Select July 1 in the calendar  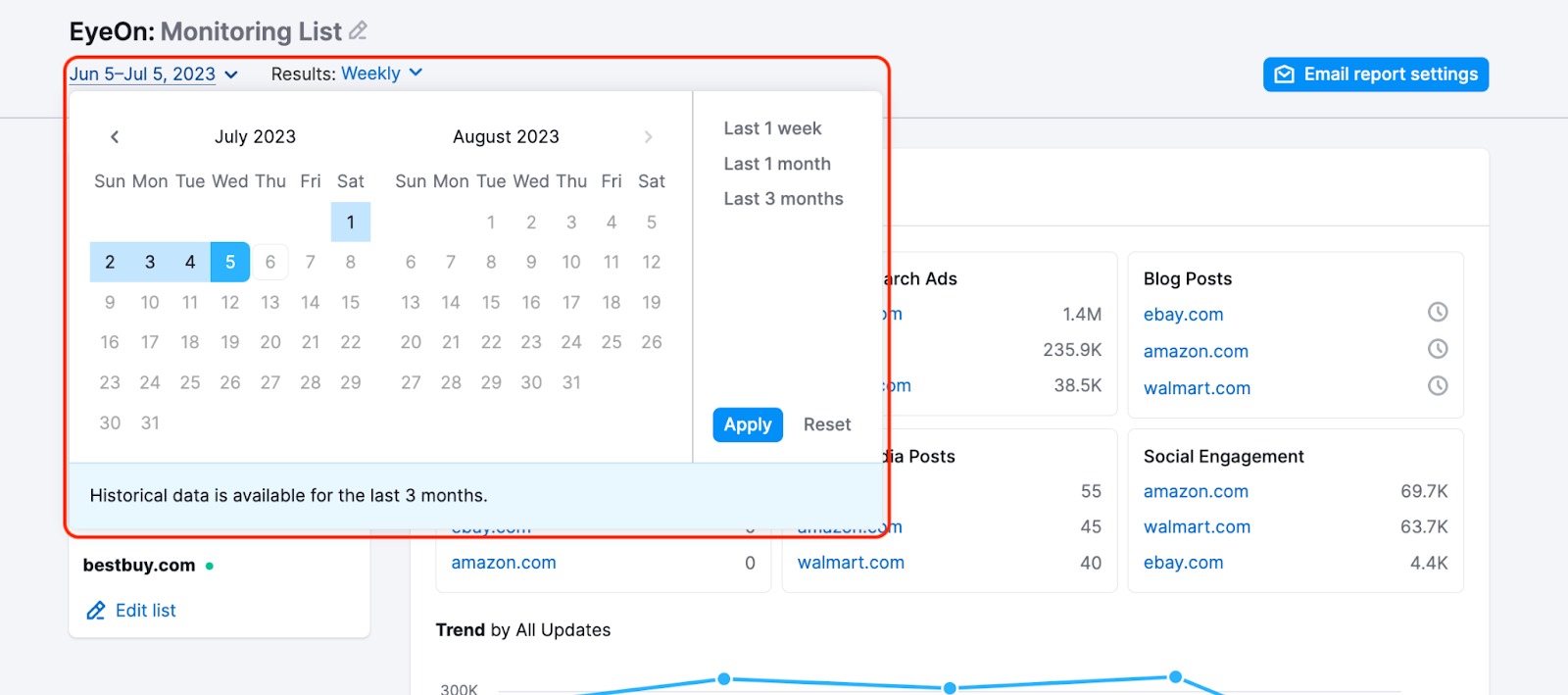coord(350,223)
